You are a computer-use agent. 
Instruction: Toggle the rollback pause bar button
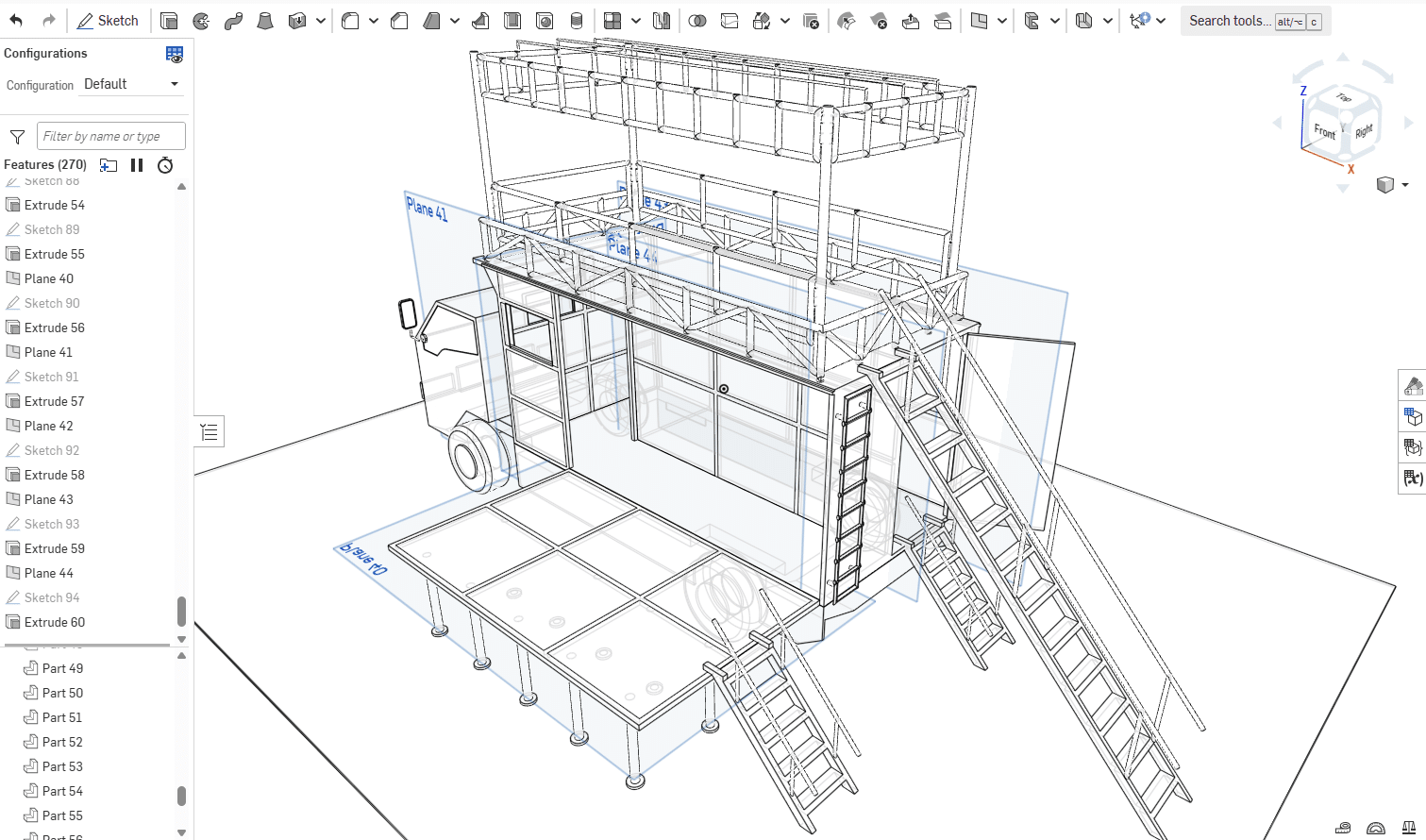click(x=137, y=165)
